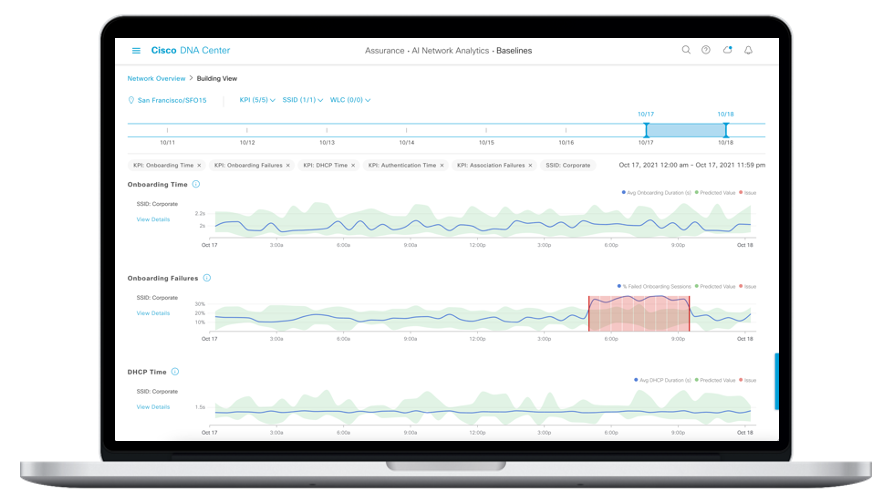This screenshot has width=885, height=496.
Task: Open View Details under Onboarding Failures
Action: (153, 313)
